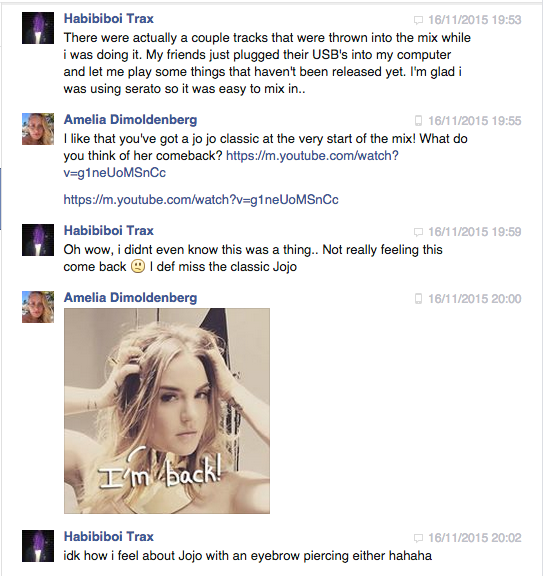Open Amelia's avatar beside the photo message
The image size is (547, 576).
click(38, 307)
